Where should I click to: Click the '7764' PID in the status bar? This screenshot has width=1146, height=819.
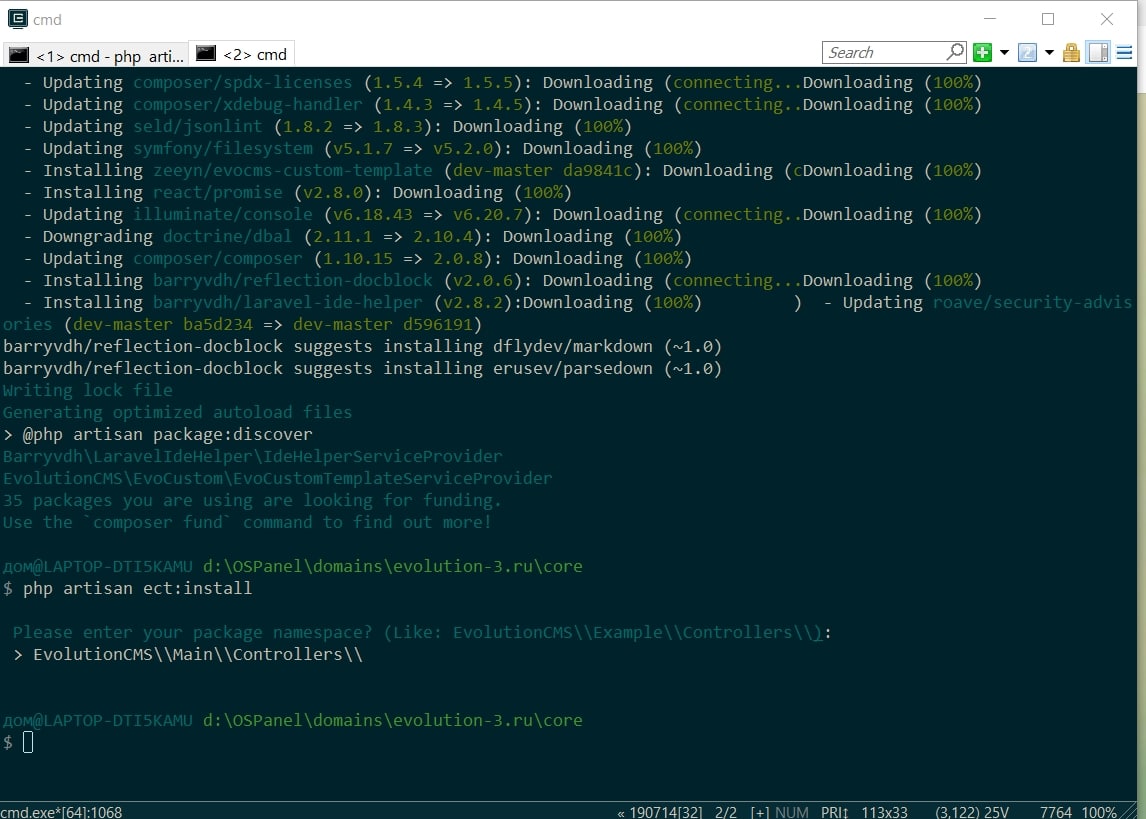pos(1055,812)
